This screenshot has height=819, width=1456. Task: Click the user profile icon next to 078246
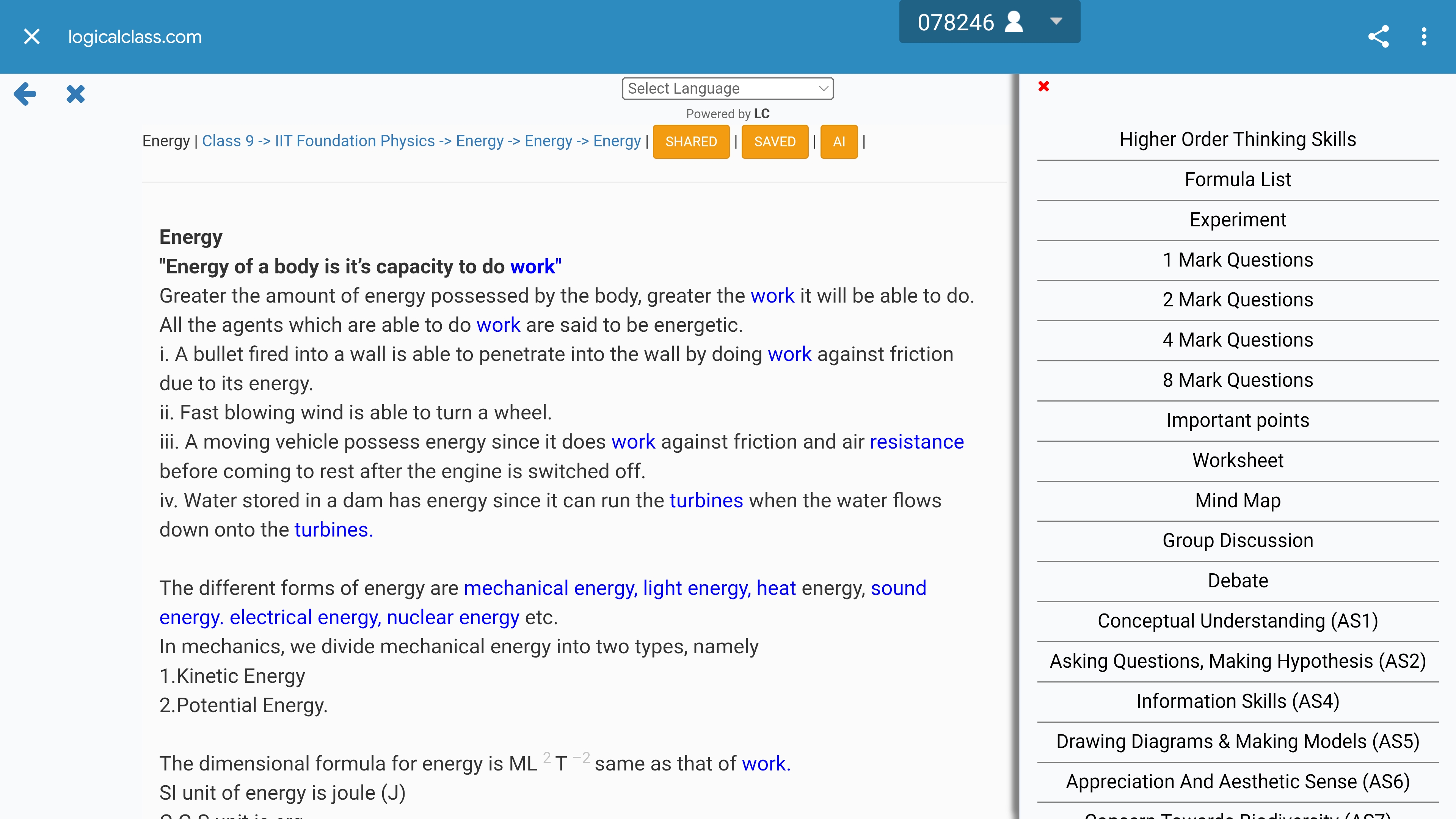click(x=1014, y=22)
